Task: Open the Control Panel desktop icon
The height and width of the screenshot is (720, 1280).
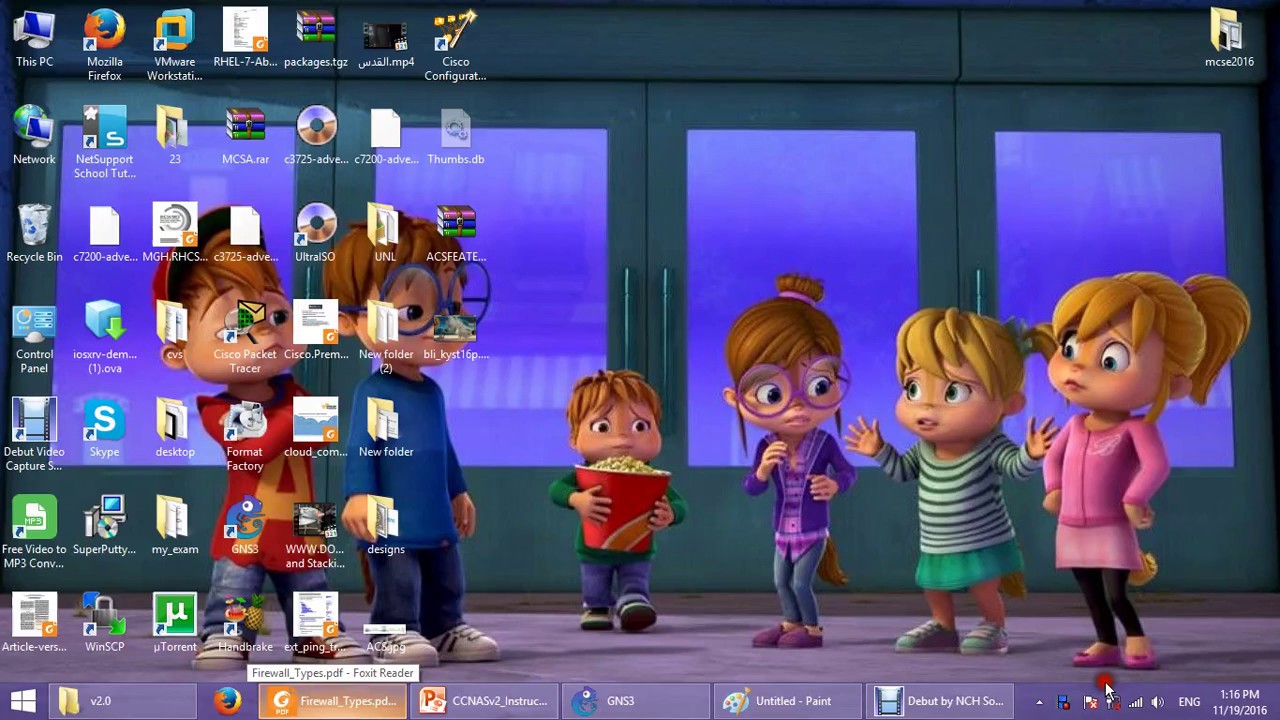Action: 34,340
